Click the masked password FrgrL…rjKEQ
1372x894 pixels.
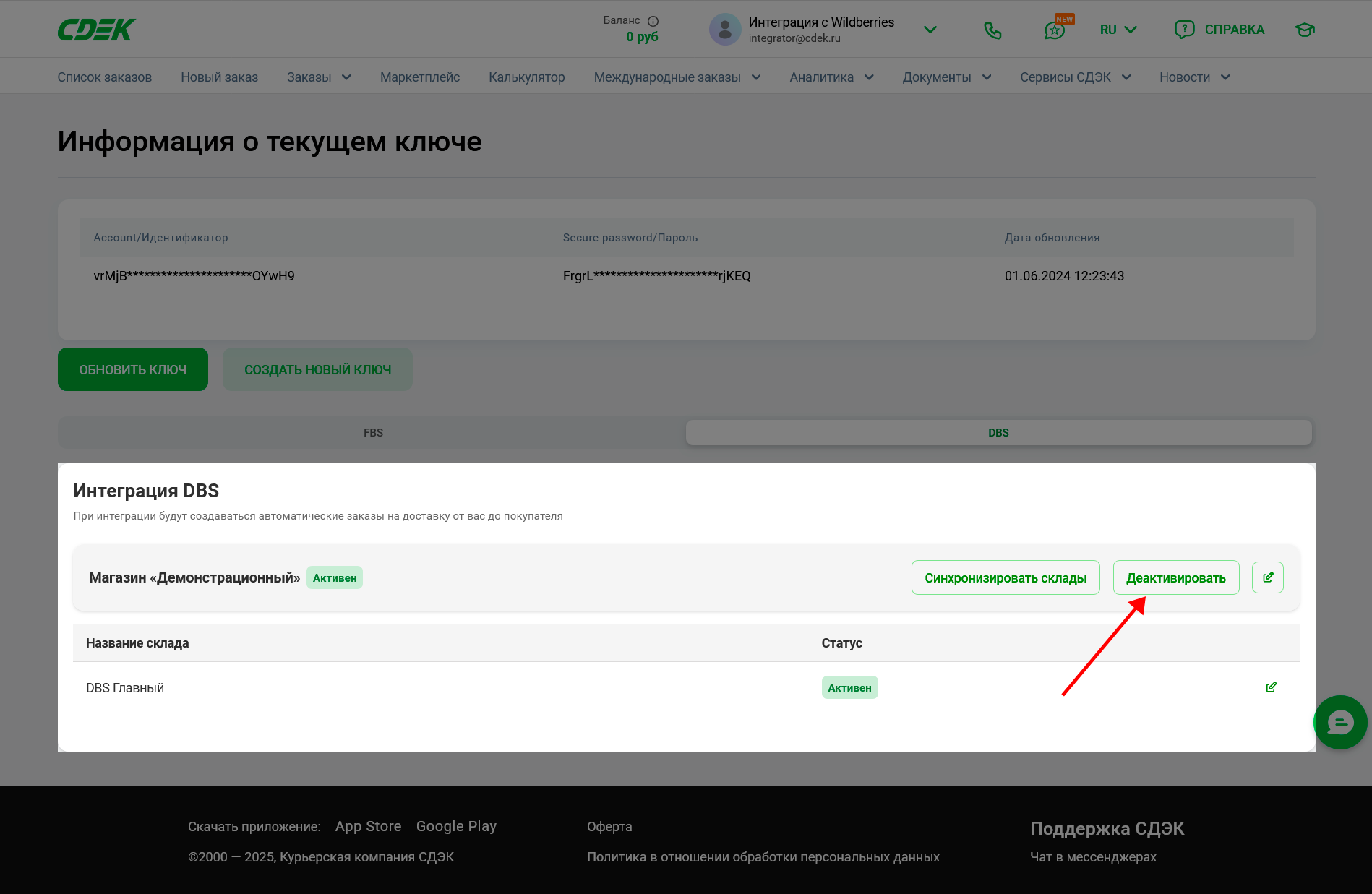click(x=656, y=276)
